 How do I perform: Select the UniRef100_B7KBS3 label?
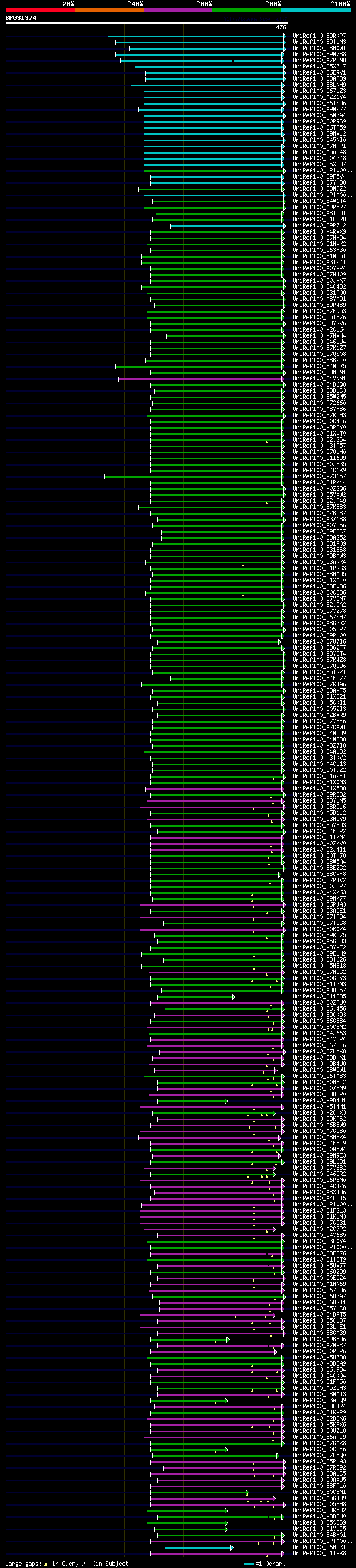coord(319,507)
